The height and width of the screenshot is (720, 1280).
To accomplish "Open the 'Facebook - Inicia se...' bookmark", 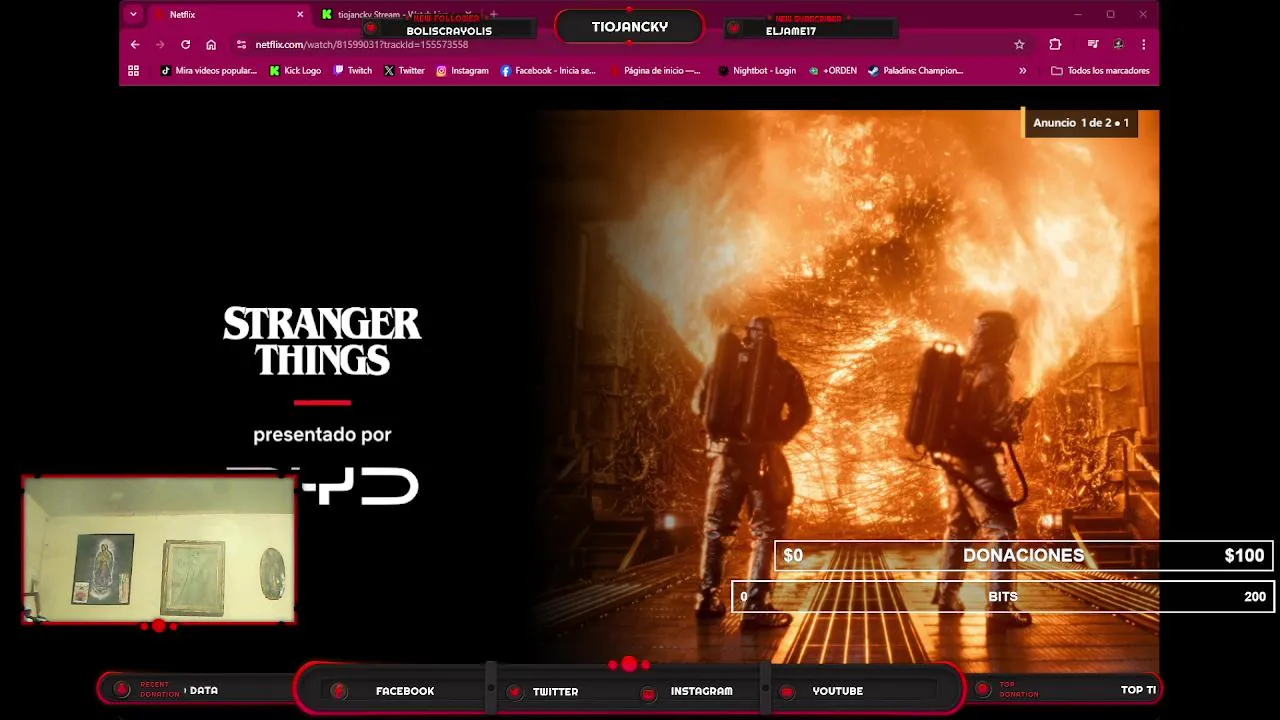I will pyautogui.click(x=548, y=71).
